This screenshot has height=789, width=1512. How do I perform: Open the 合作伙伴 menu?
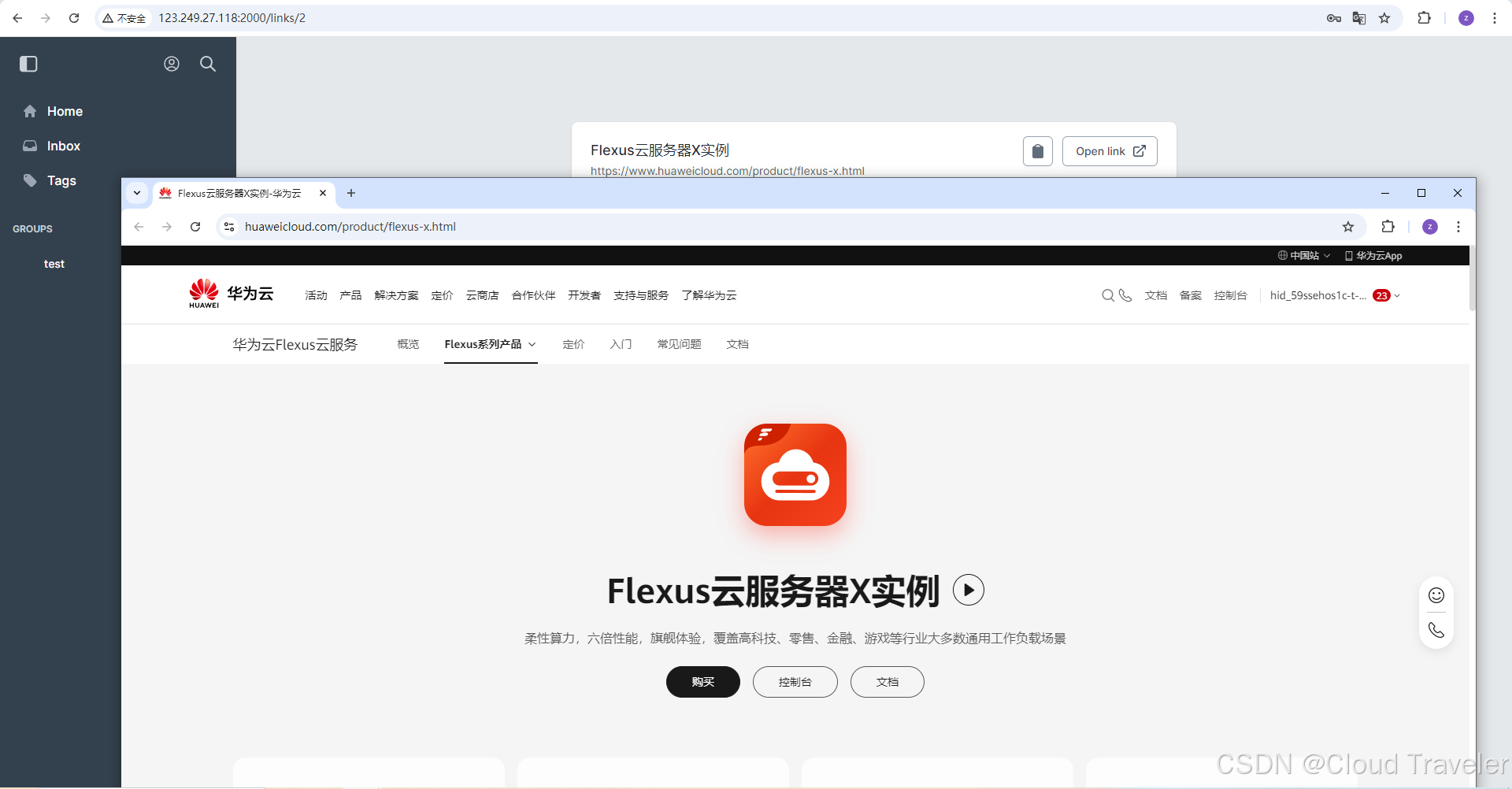(533, 295)
